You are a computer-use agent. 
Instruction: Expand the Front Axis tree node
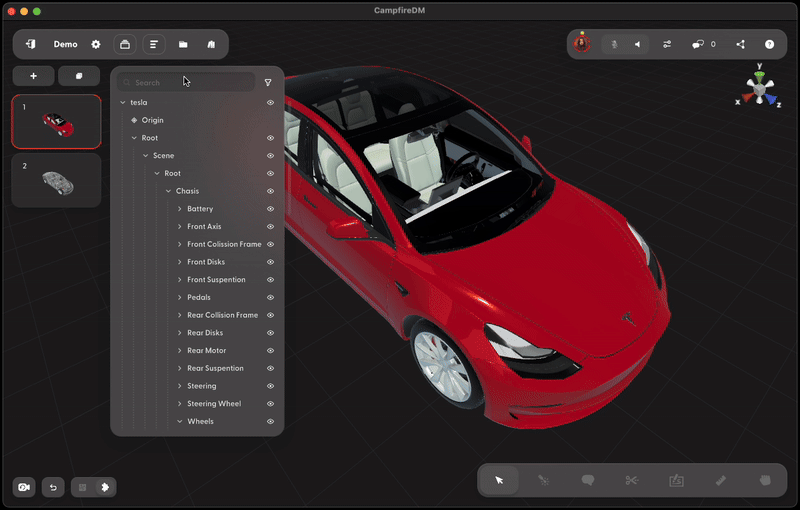[180, 227]
